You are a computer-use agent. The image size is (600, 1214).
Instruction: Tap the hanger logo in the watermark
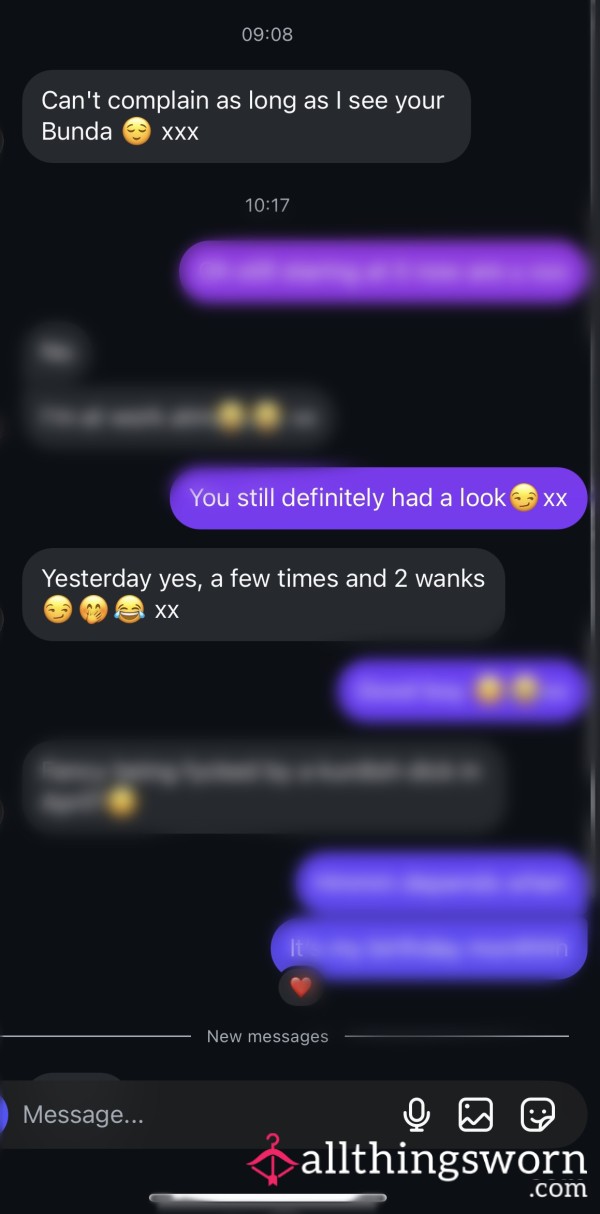[x=271, y=1163]
